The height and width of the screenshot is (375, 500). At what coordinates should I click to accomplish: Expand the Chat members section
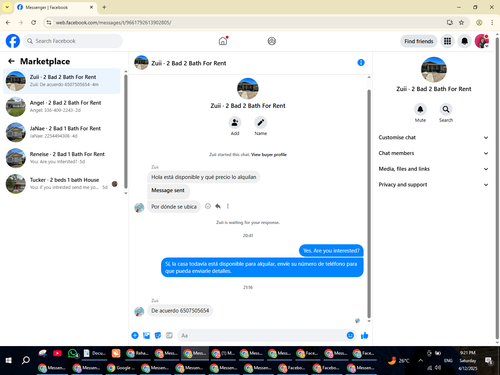point(433,153)
